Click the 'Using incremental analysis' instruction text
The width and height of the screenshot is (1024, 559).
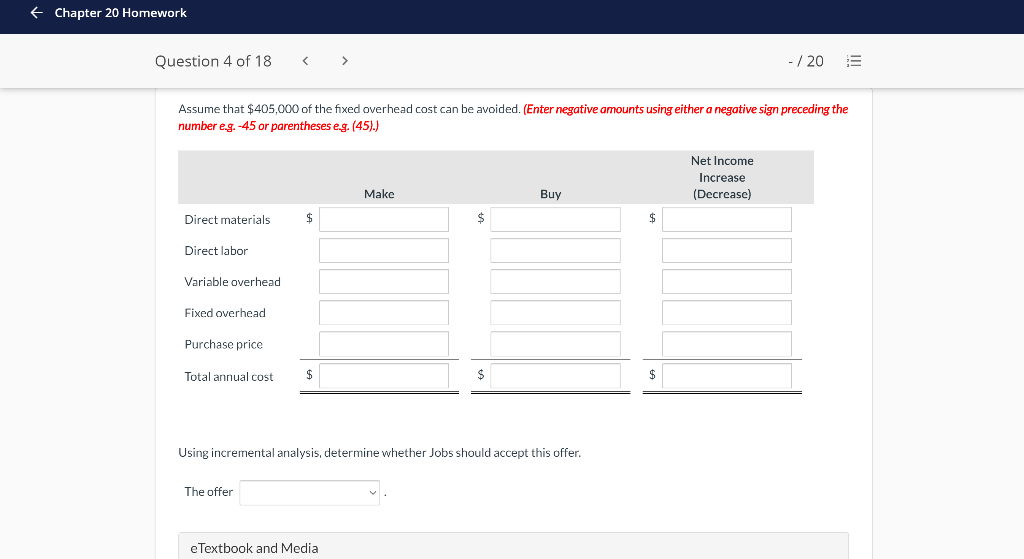379,453
